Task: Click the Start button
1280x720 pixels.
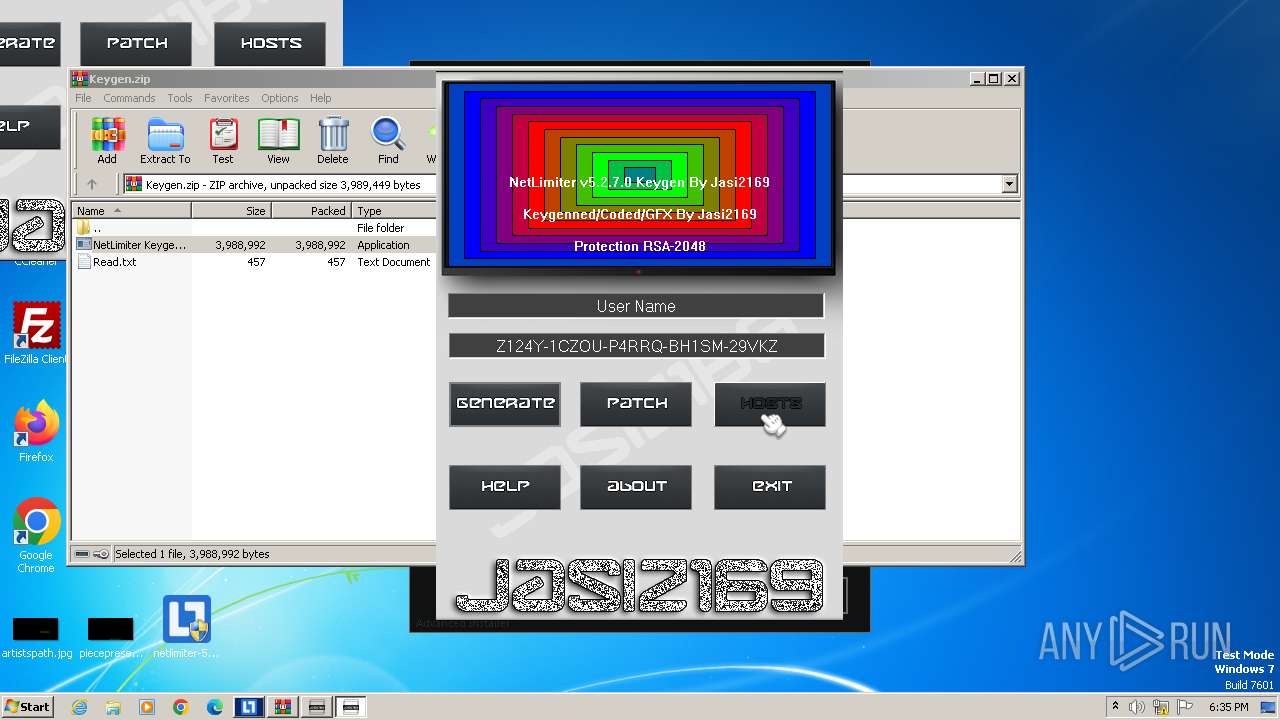Action: point(28,707)
